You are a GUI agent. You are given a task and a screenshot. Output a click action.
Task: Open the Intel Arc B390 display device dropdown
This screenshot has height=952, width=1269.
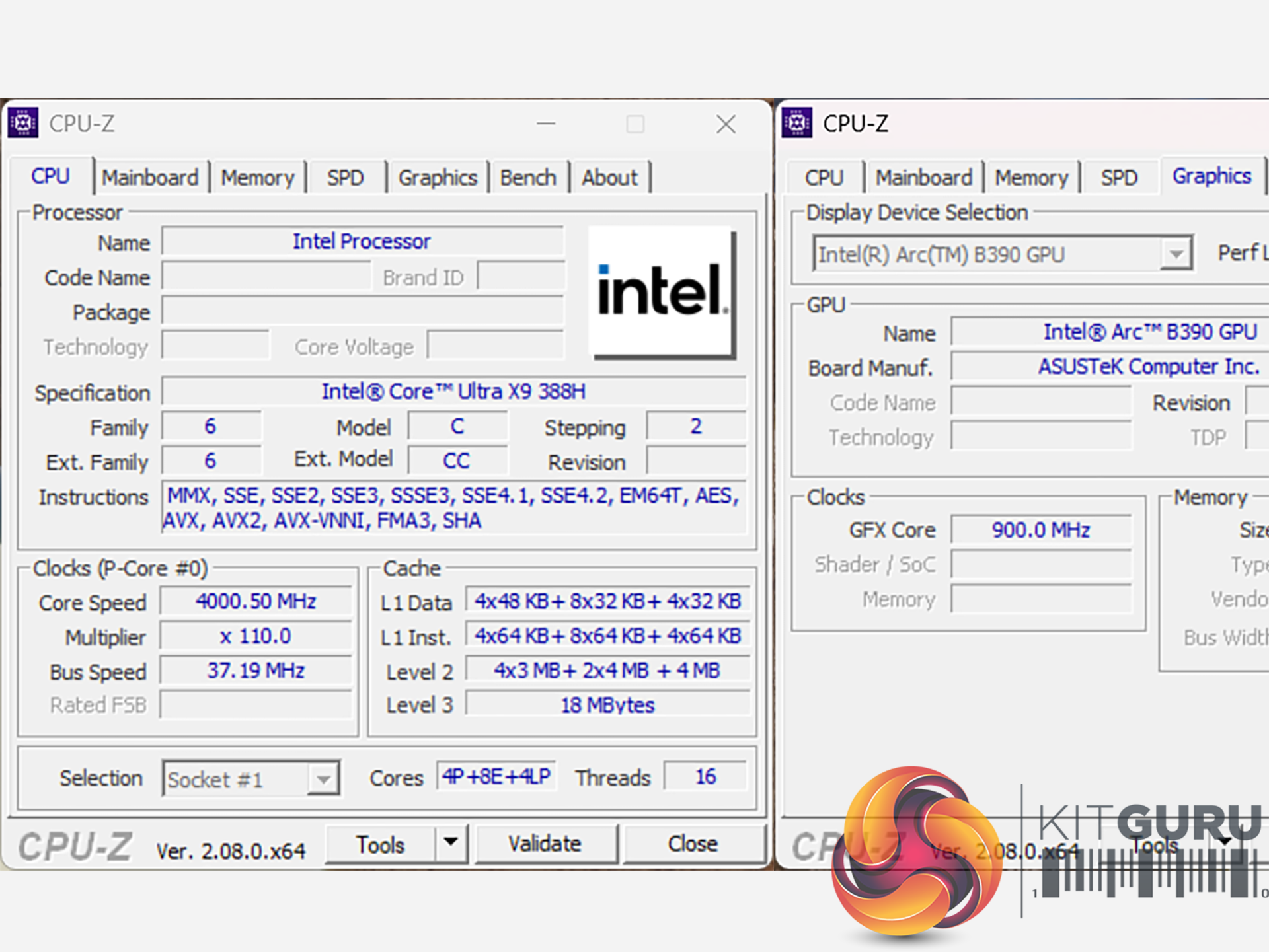coord(1175,254)
